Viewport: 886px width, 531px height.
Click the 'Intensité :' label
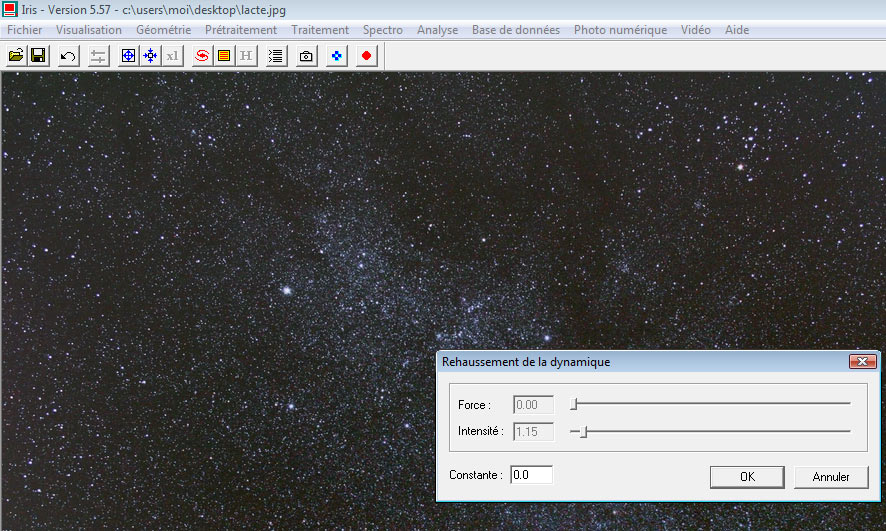(480, 431)
